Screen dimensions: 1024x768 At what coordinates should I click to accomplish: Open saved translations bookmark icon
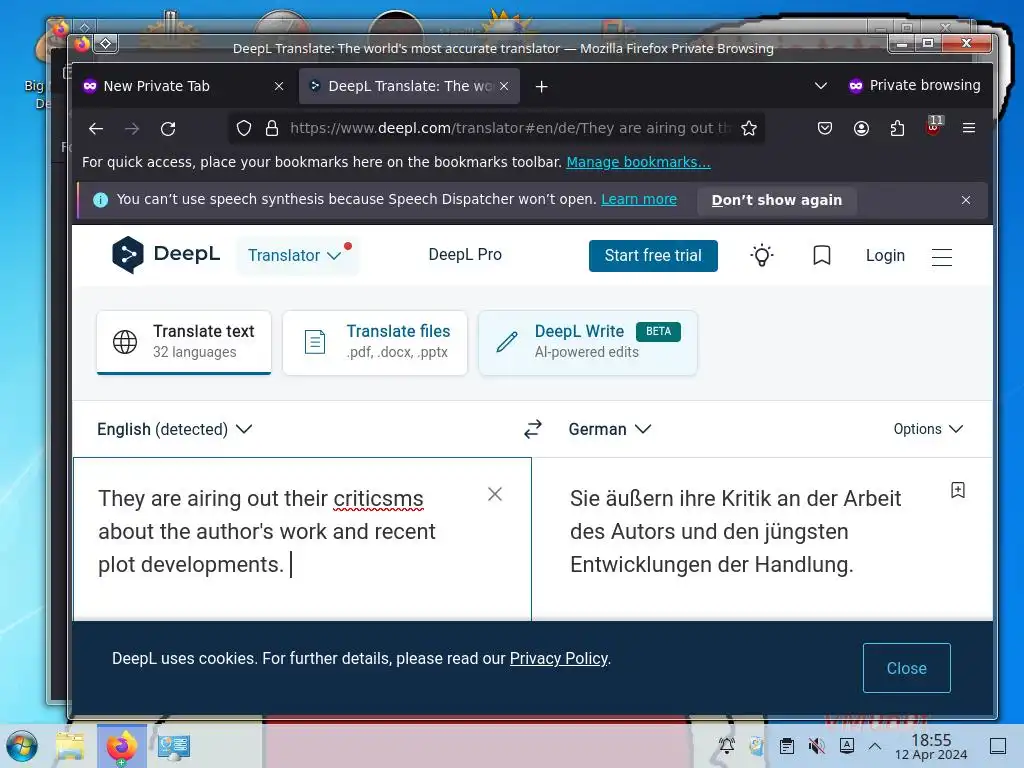point(822,255)
